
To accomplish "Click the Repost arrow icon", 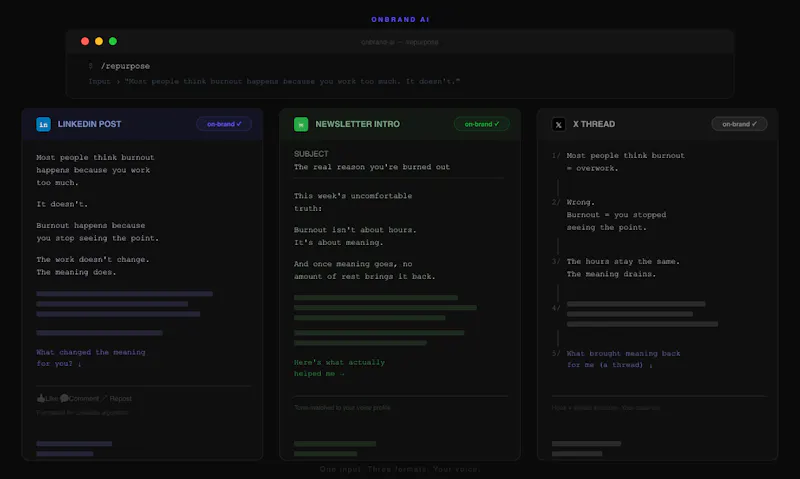I will [x=104, y=398].
